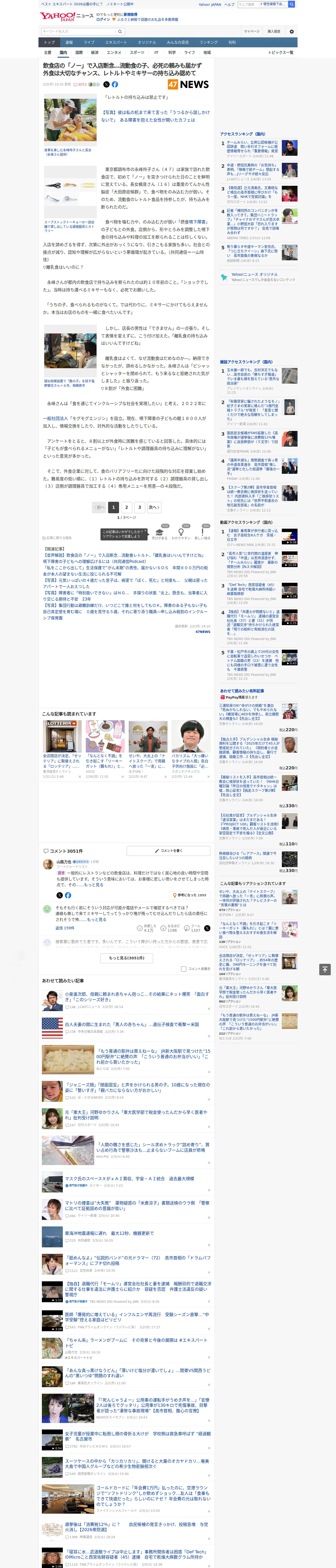Click the scroll-to-top arrow button
Image resolution: width=336 pixels, height=1568 pixels.
(x=325, y=969)
